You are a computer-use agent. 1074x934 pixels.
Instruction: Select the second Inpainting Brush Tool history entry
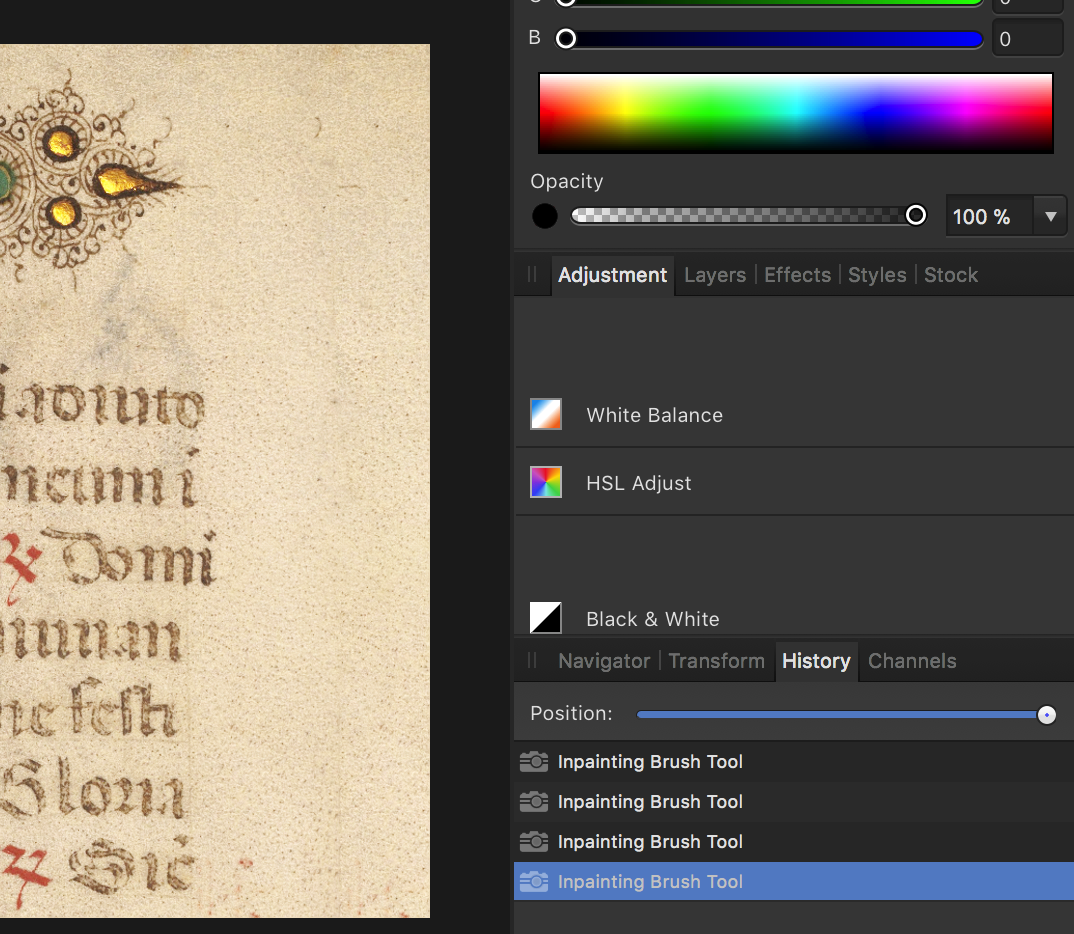[x=794, y=802]
